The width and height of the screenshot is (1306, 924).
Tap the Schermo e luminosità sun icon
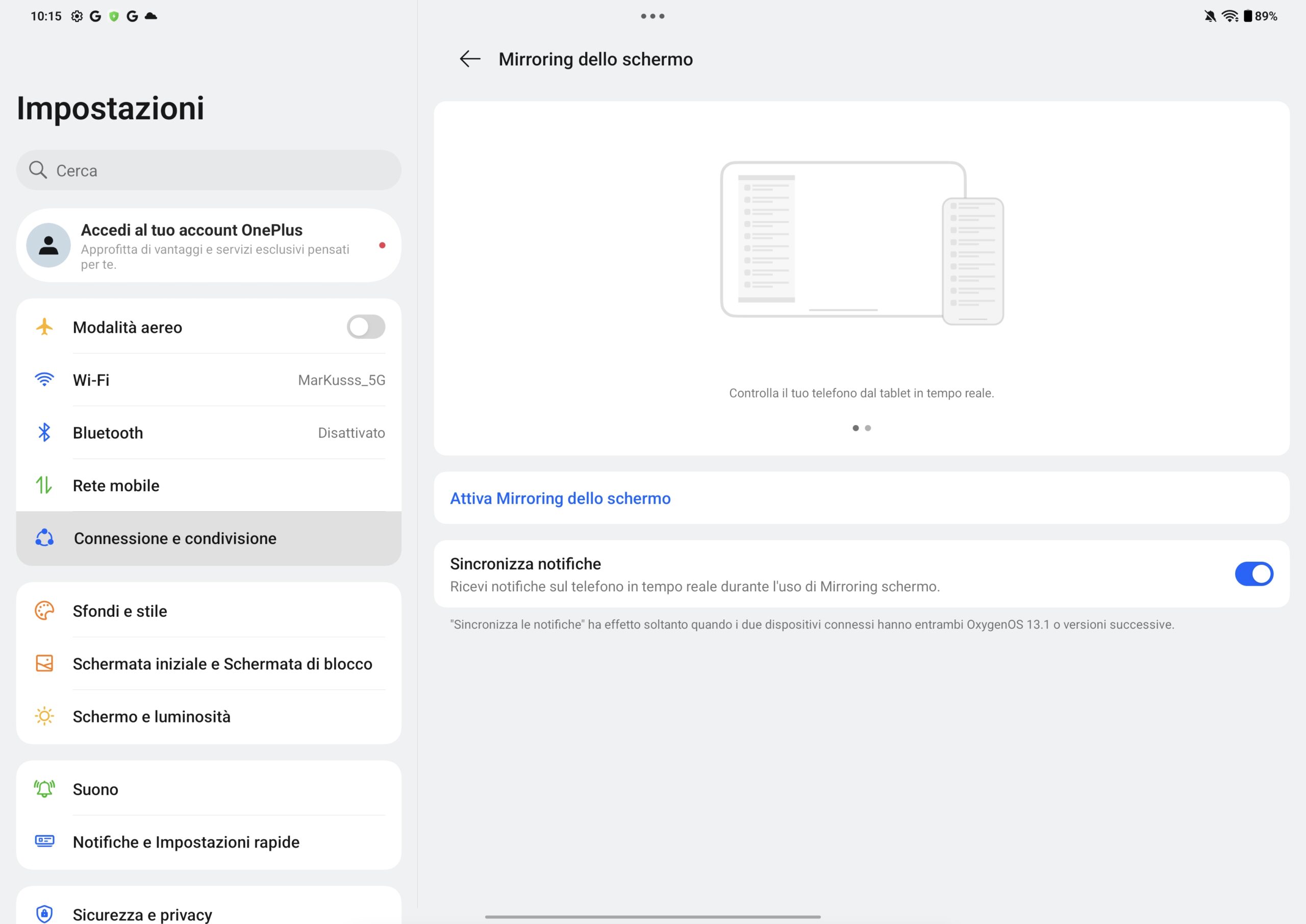(x=44, y=716)
